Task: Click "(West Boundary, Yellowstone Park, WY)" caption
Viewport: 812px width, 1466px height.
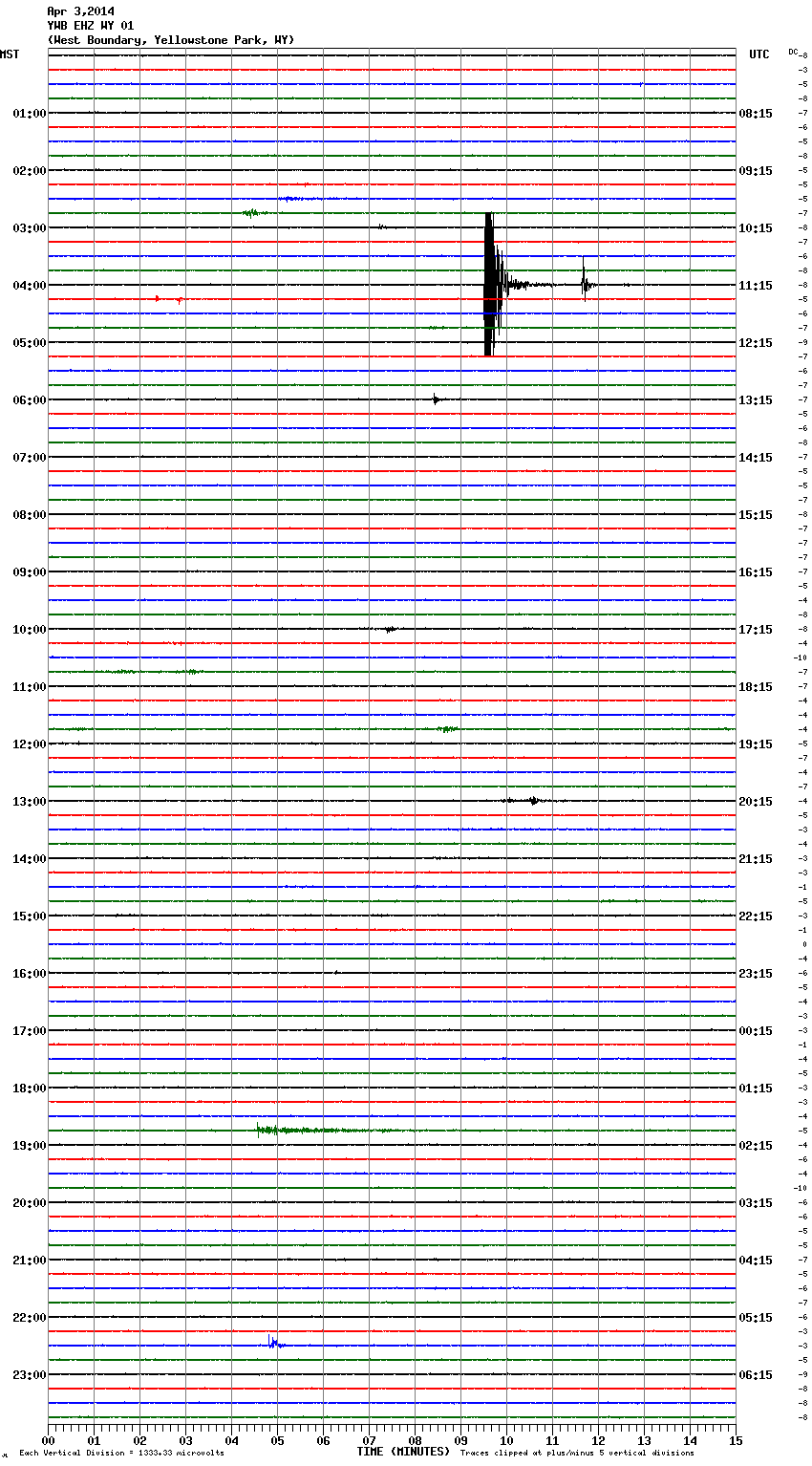Action: click(x=171, y=40)
